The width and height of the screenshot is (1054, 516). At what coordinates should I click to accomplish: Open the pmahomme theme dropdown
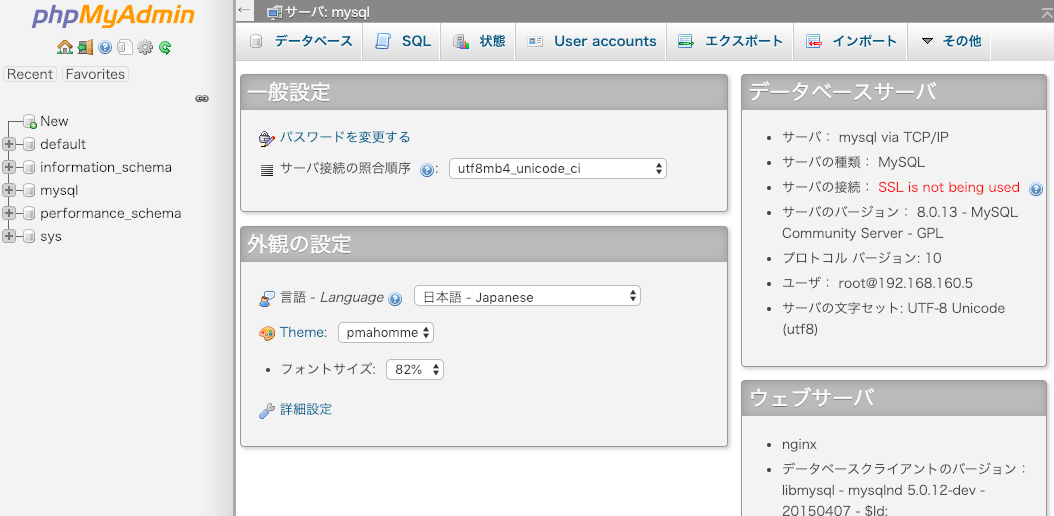(x=386, y=333)
